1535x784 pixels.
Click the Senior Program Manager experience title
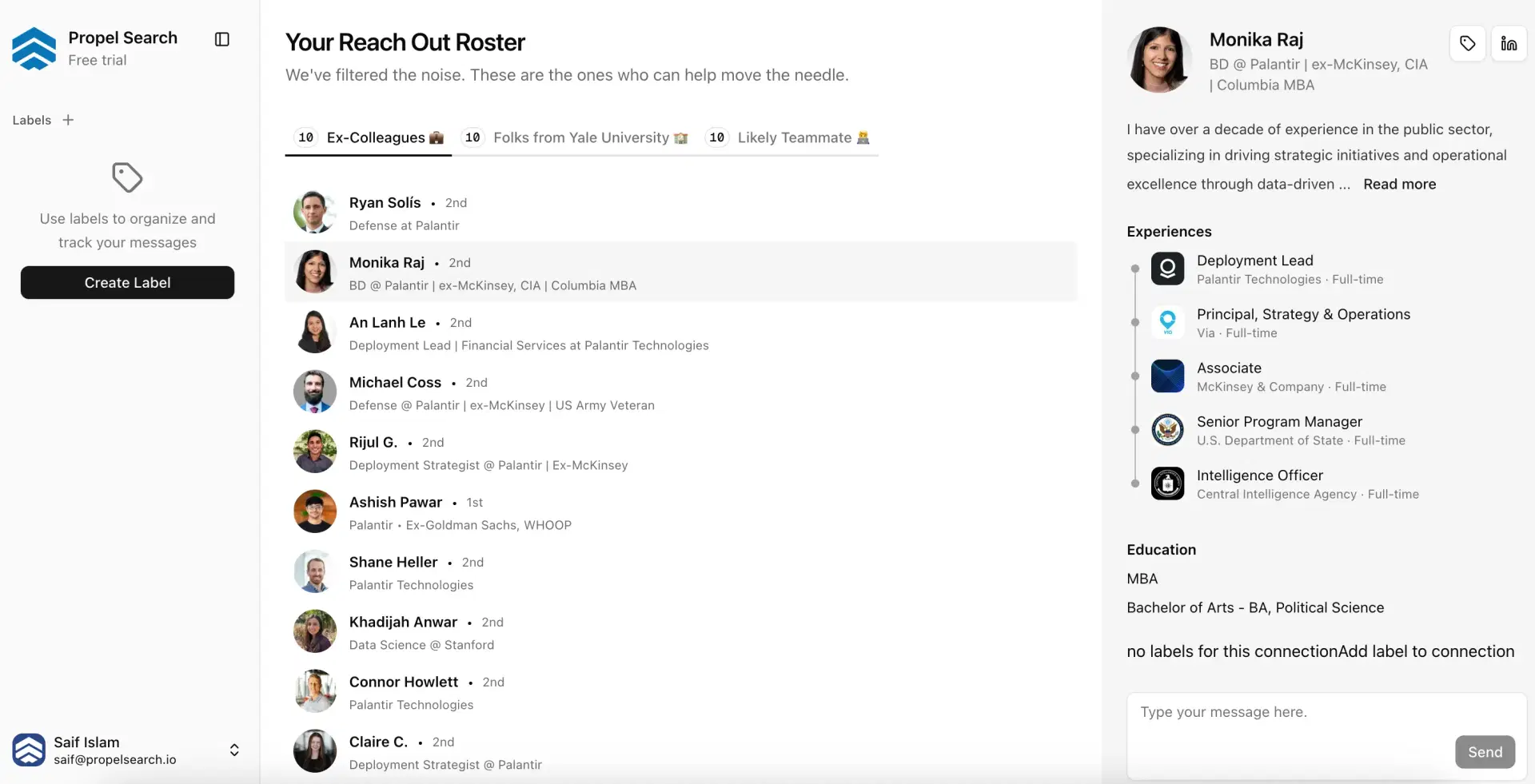point(1279,421)
